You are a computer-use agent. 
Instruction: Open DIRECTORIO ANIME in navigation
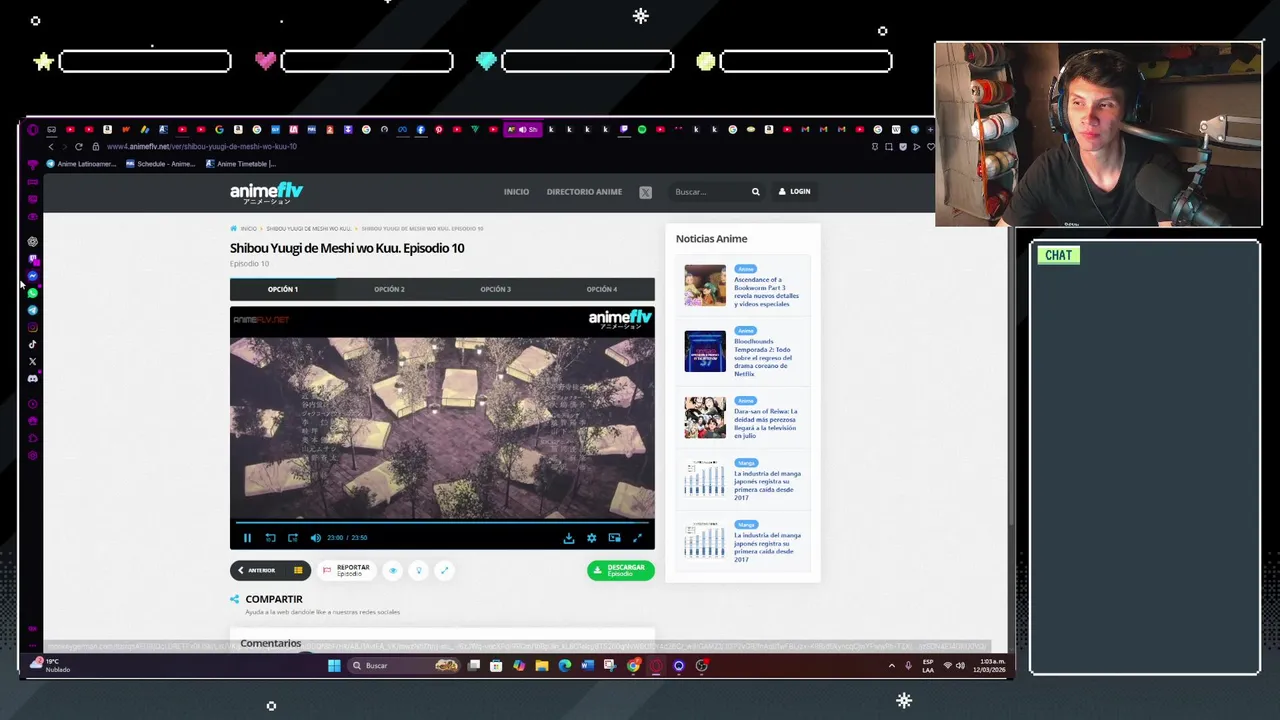point(584,192)
